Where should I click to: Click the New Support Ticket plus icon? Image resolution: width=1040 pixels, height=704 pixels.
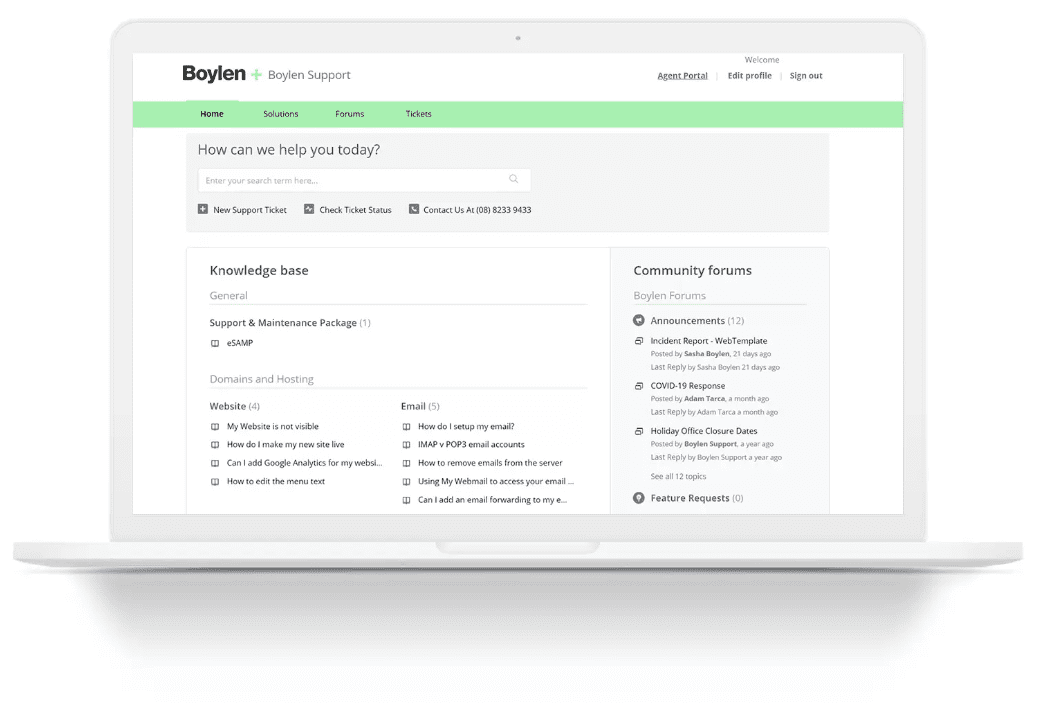pos(203,209)
